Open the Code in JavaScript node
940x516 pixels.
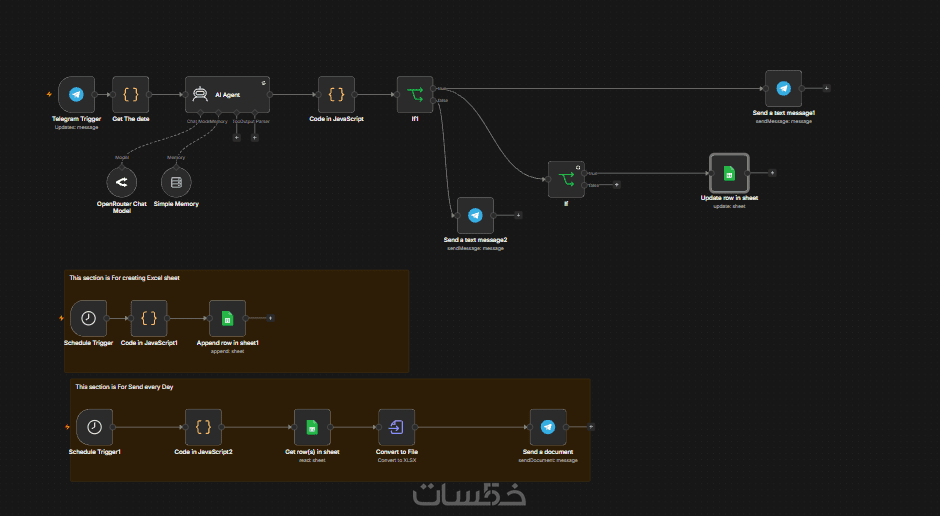tap(336, 94)
